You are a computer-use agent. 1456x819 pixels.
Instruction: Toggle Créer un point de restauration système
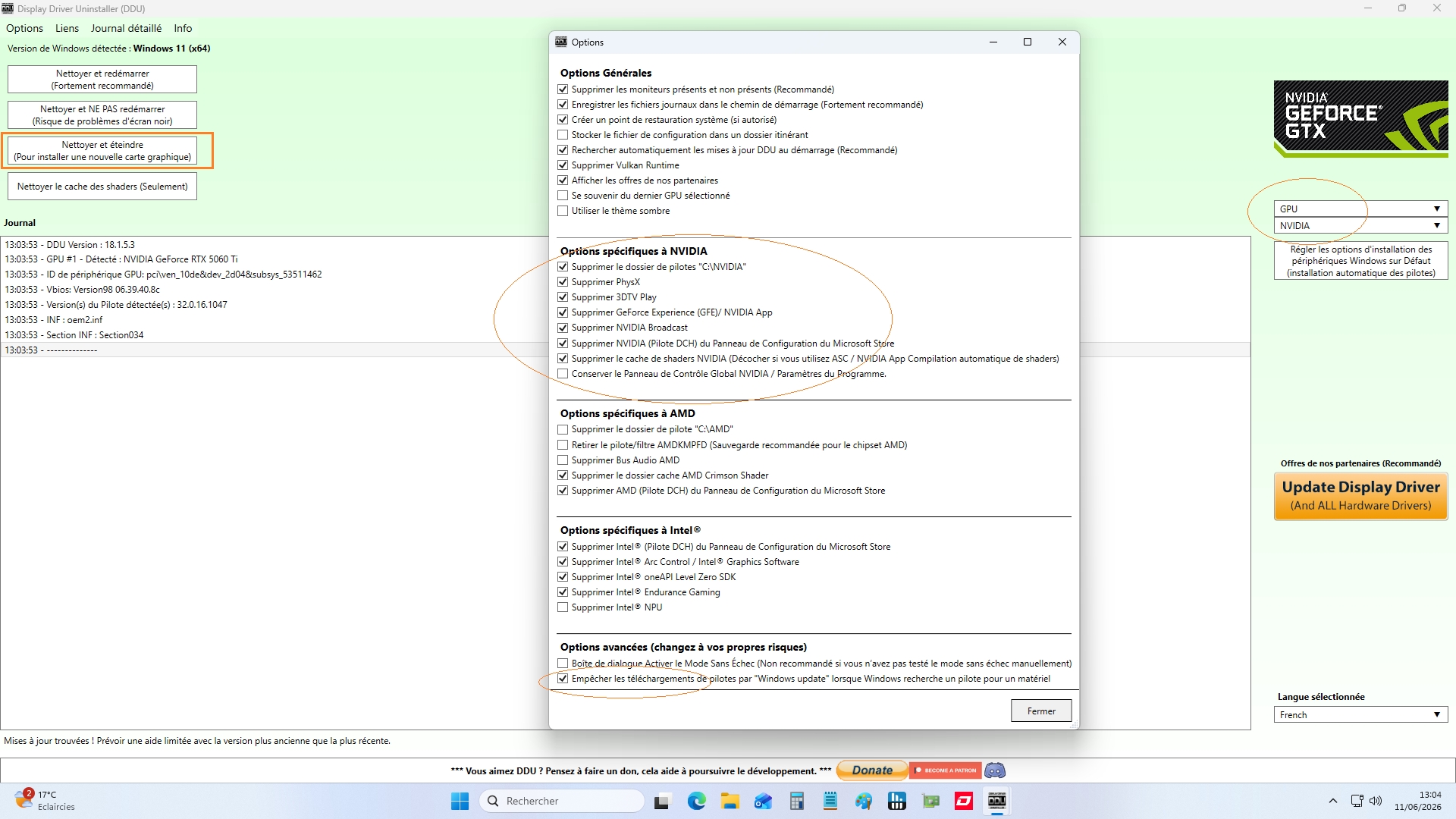(563, 120)
